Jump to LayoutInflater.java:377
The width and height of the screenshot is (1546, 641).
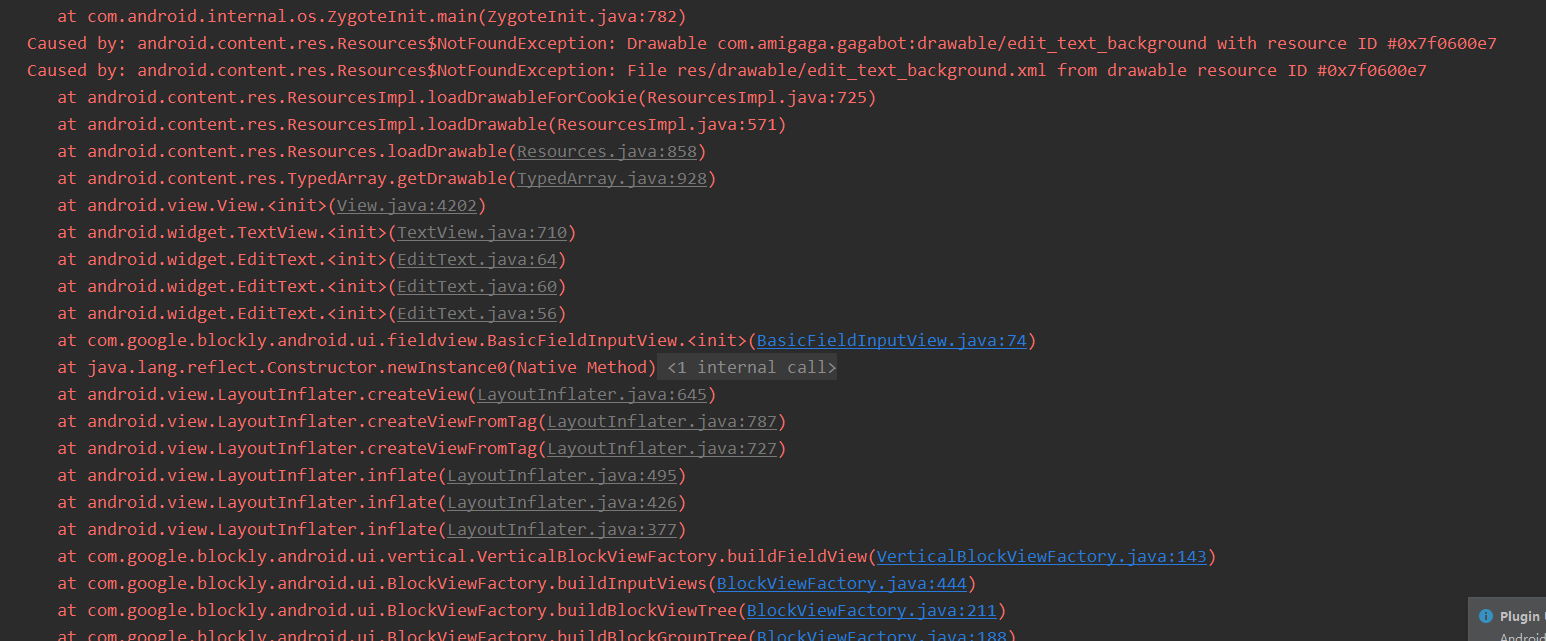point(562,530)
